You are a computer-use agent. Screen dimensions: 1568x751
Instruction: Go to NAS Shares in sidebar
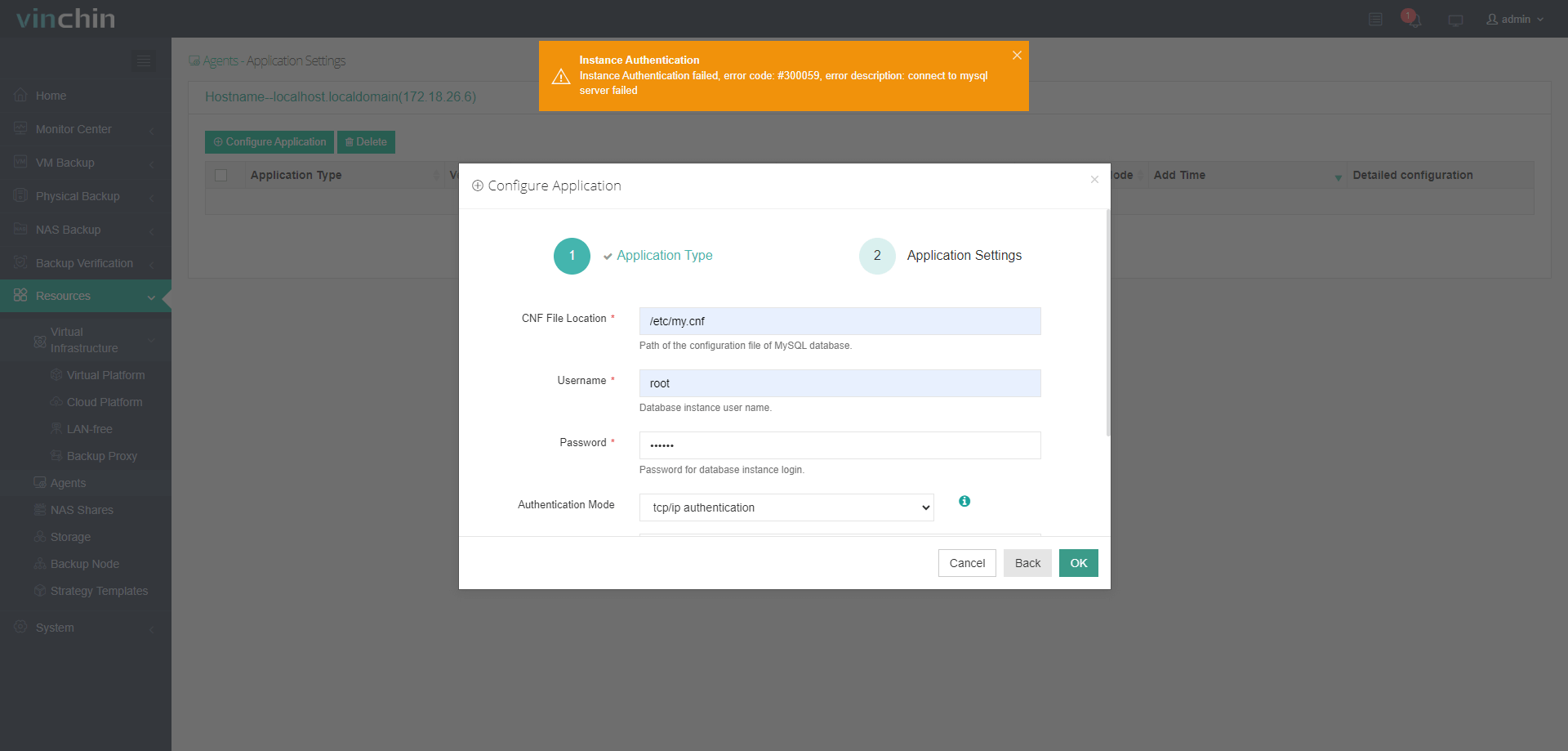[82, 510]
